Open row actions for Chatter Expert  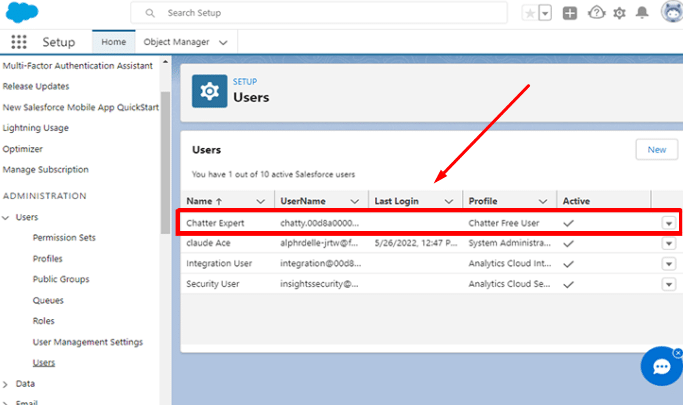(669, 223)
